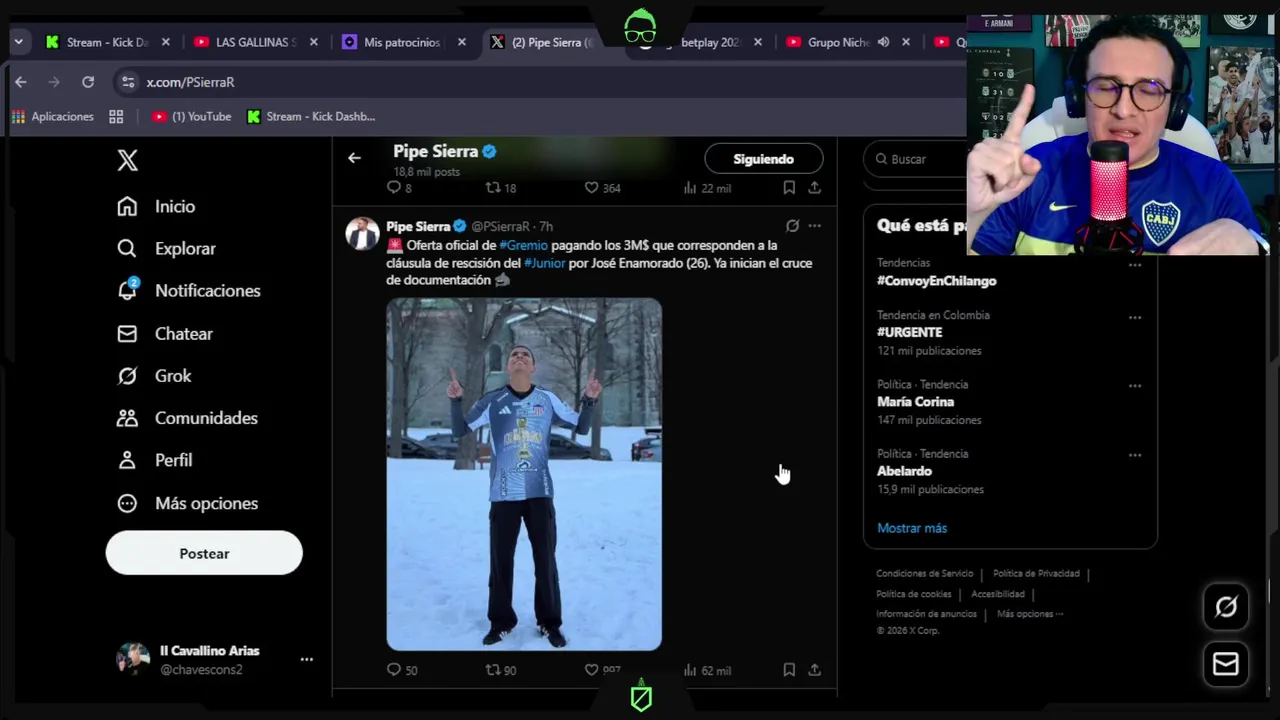Open Condiciones de Servicio link
The image size is (1280, 720).
[x=924, y=574]
